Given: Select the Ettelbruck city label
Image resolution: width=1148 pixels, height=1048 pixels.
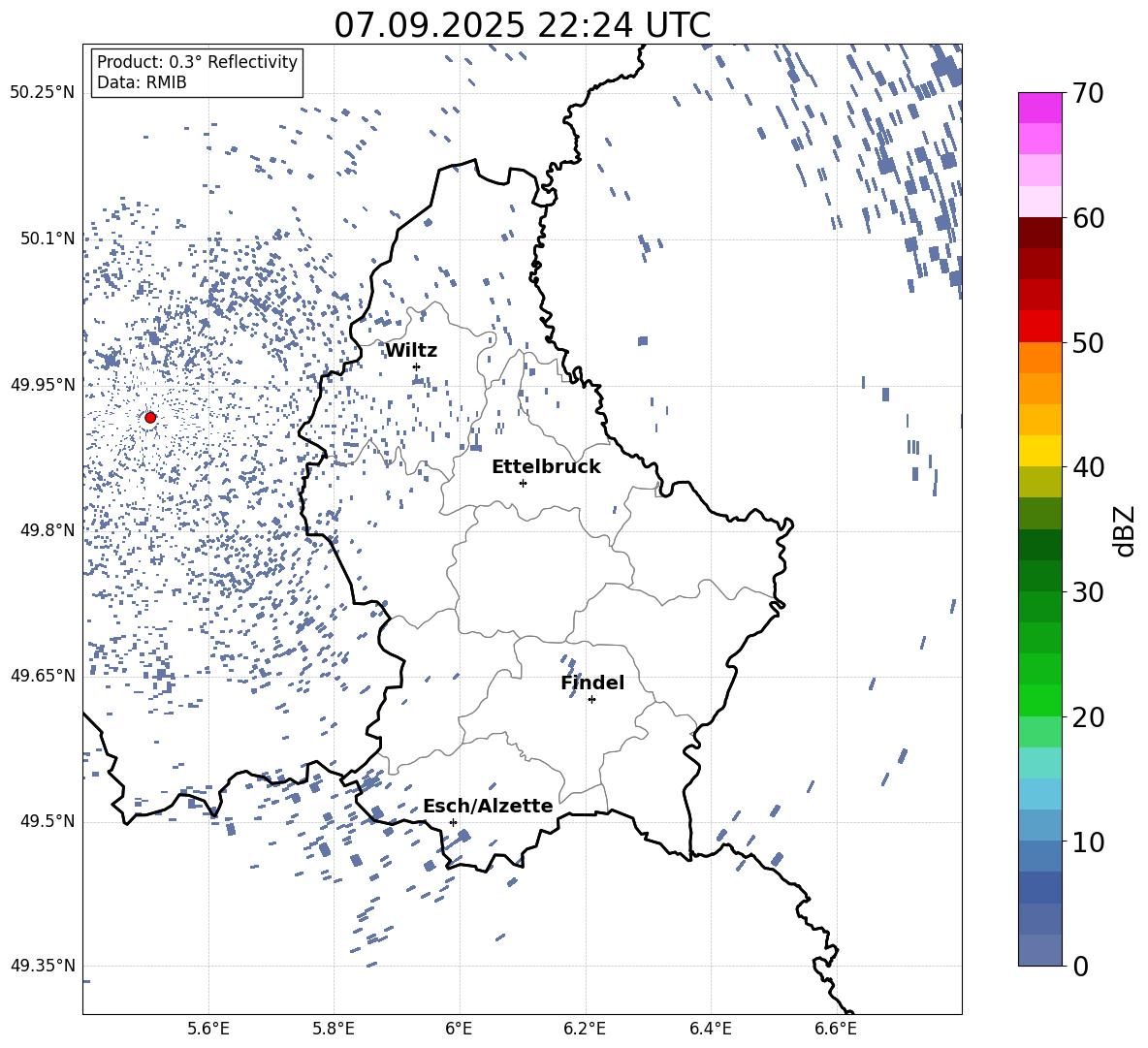Looking at the screenshot, I should point(546,467).
